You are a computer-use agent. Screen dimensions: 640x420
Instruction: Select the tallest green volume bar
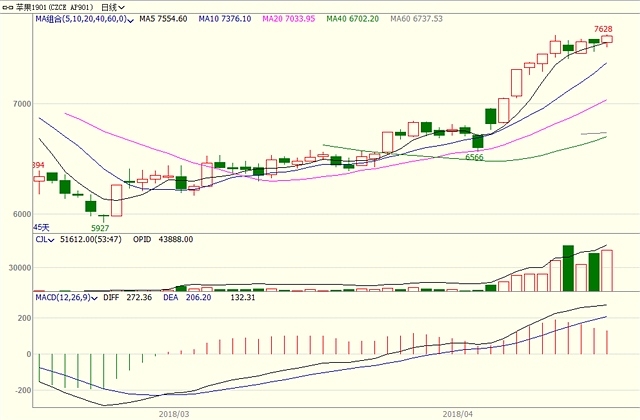click(568, 268)
